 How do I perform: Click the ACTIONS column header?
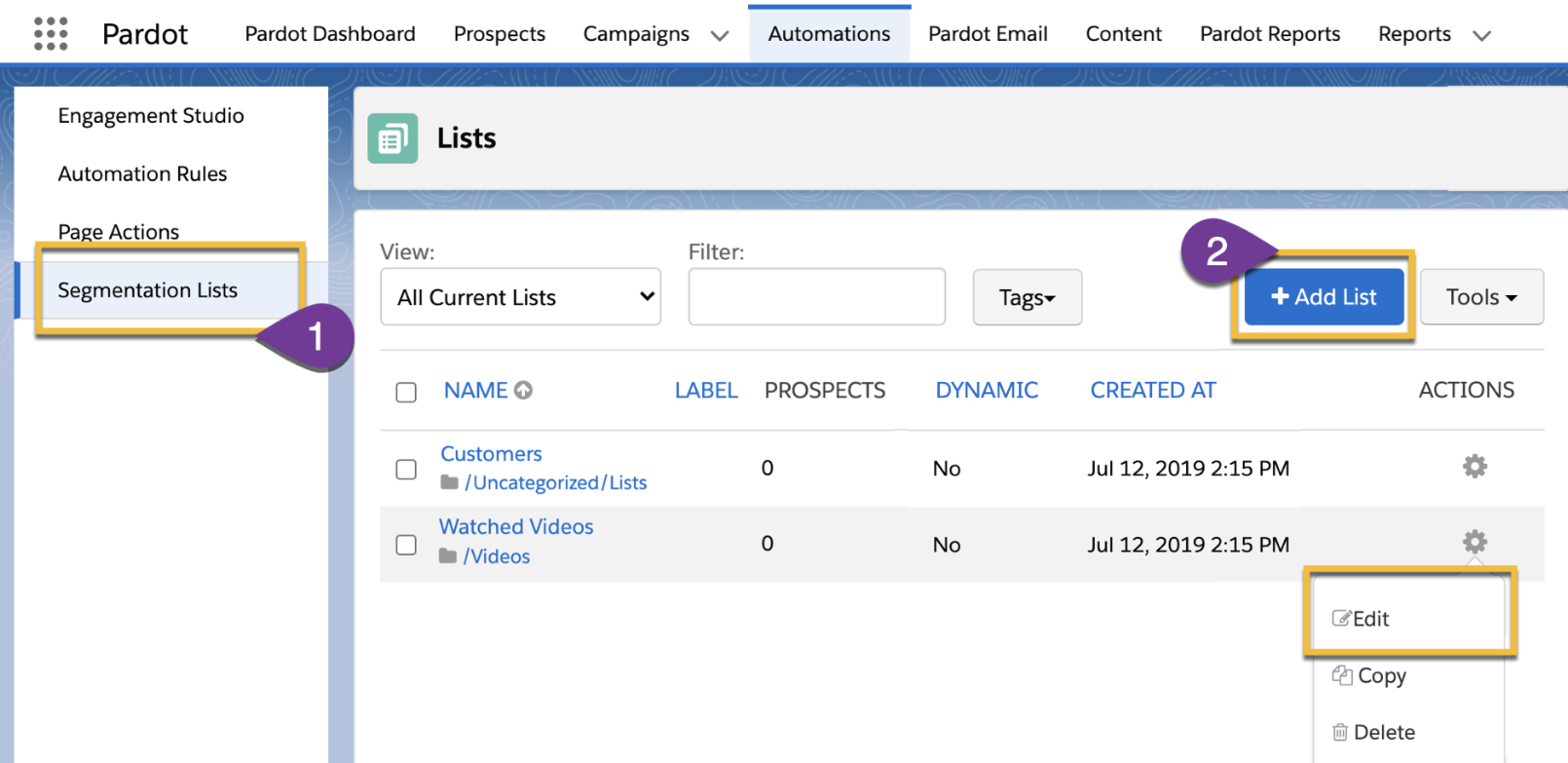point(1466,391)
